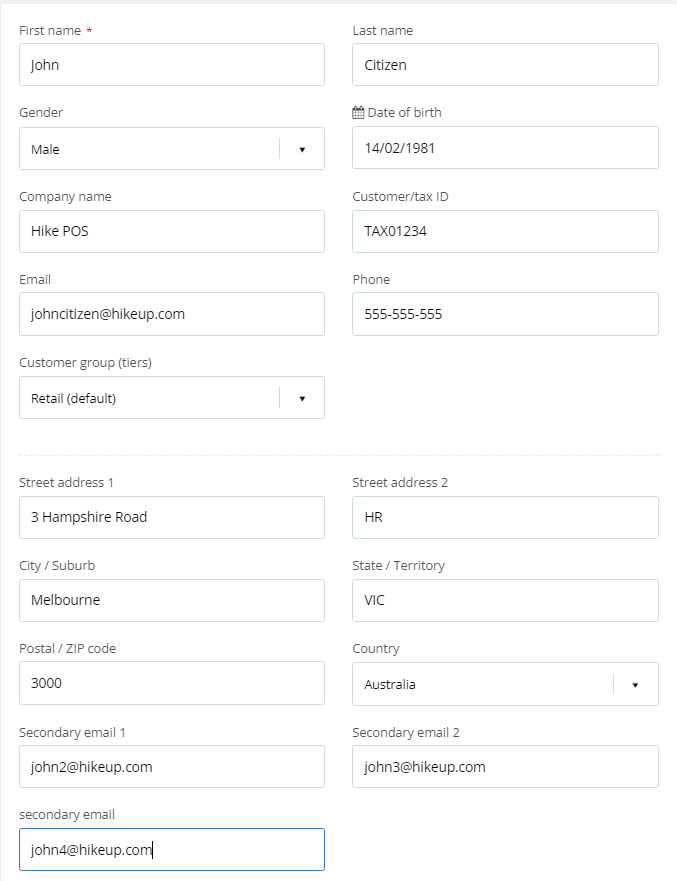Image resolution: width=677 pixels, height=881 pixels.
Task: Click the calendar icon beside Date of birth
Action: [358, 112]
